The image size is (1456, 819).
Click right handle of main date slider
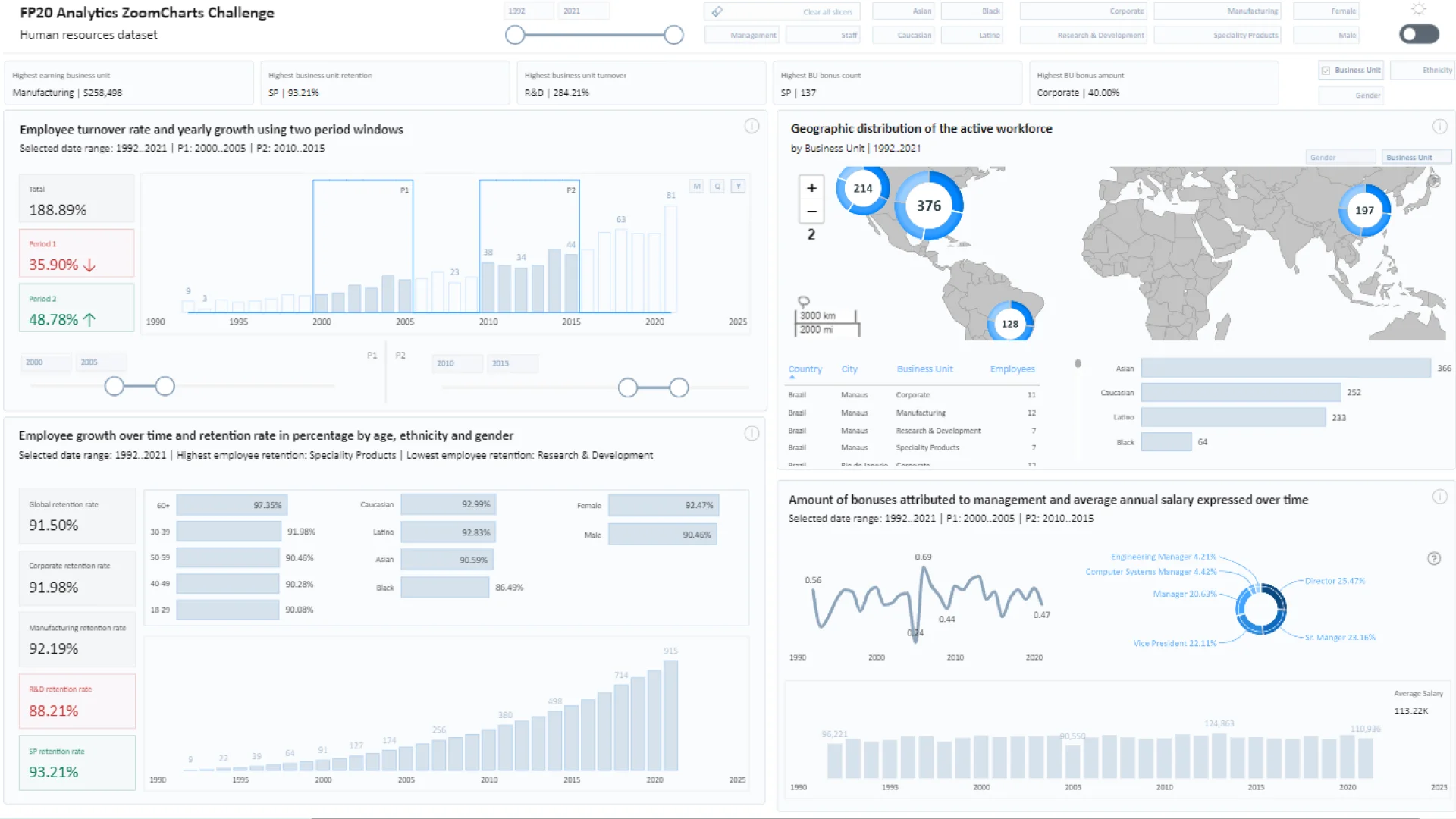[x=673, y=35]
